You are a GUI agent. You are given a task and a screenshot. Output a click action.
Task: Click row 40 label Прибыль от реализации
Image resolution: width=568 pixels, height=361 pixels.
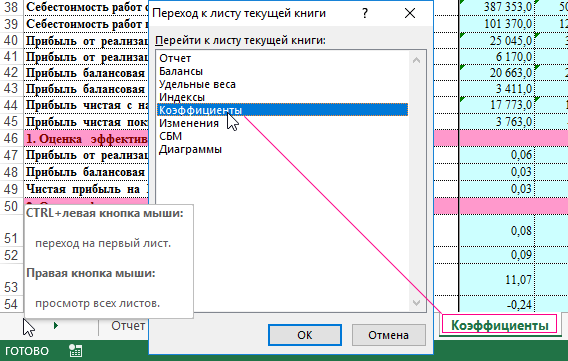pyautogui.click(x=86, y=41)
